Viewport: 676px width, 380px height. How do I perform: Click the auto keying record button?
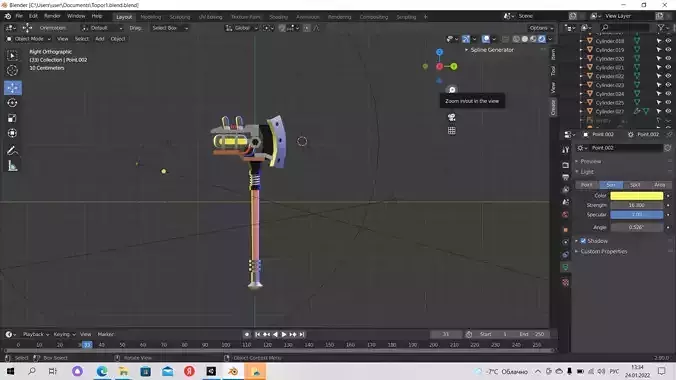click(247, 334)
